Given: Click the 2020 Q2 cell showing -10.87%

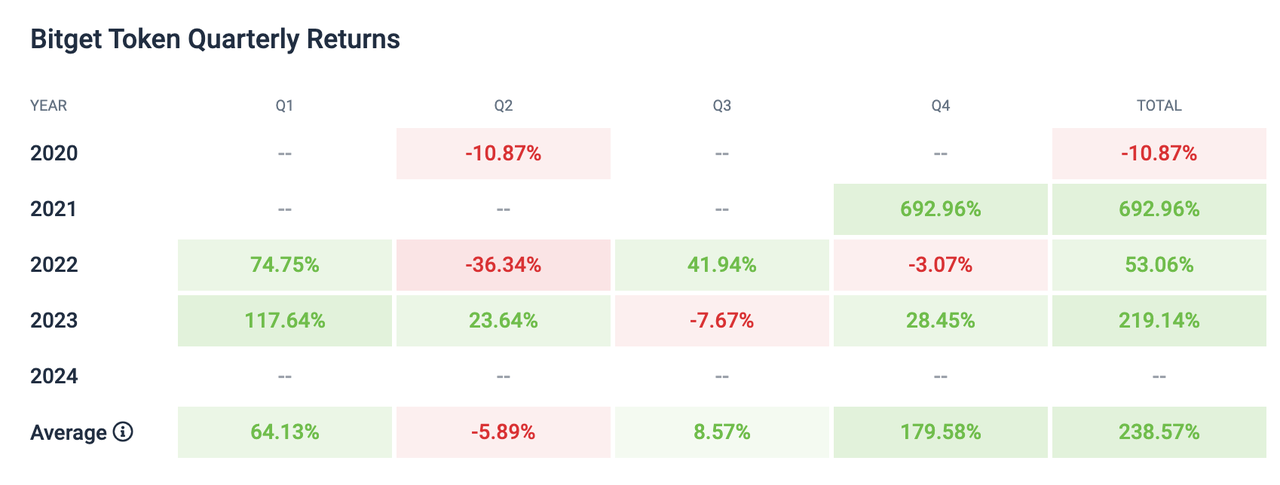Looking at the screenshot, I should point(503,154).
